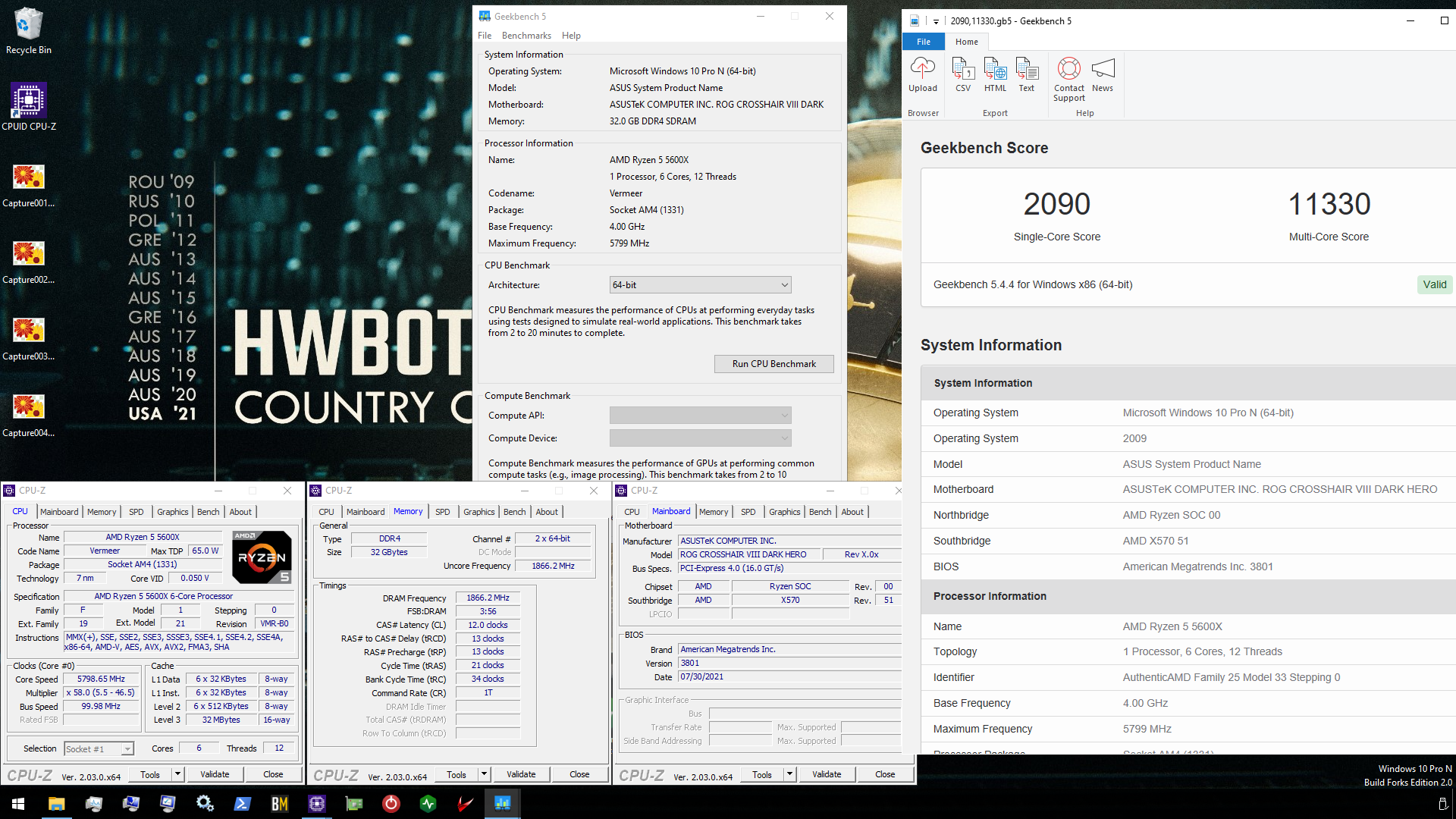The image size is (1456, 819).
Task: Click Run CPU Benchmark button
Action: point(774,364)
